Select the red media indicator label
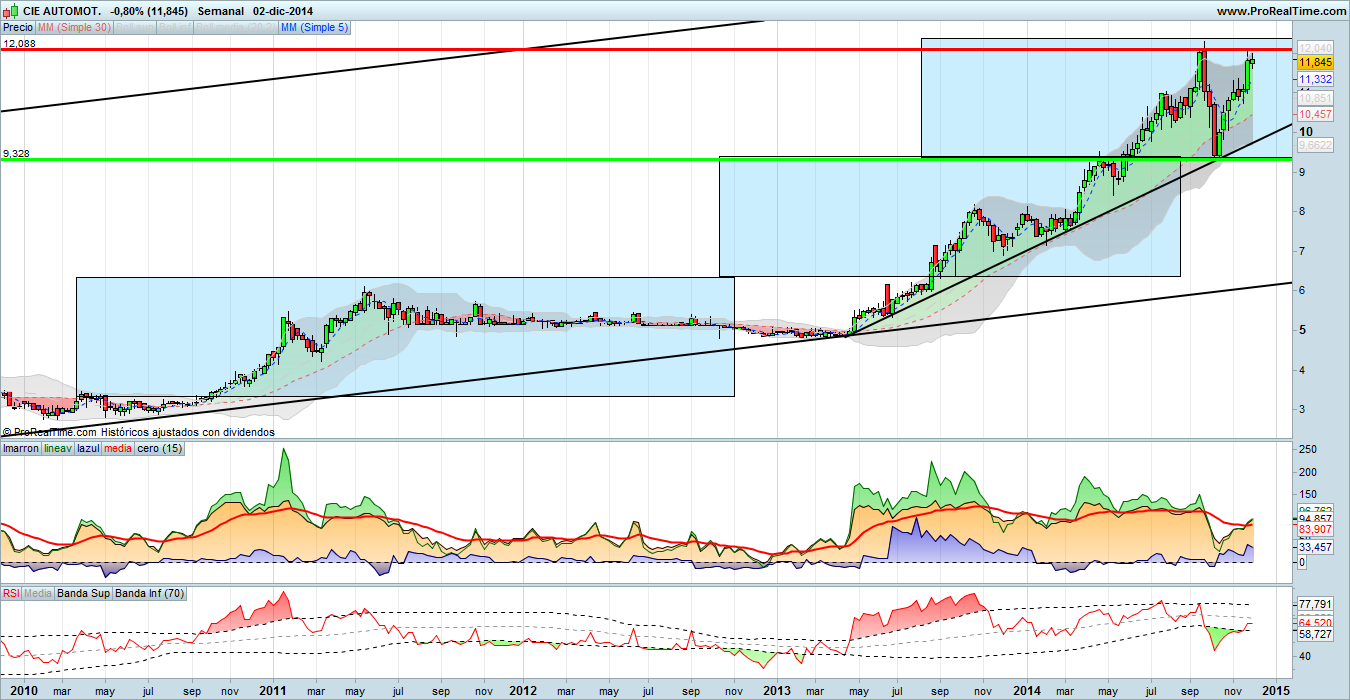Screen dimensions: 1350x700 [119, 448]
